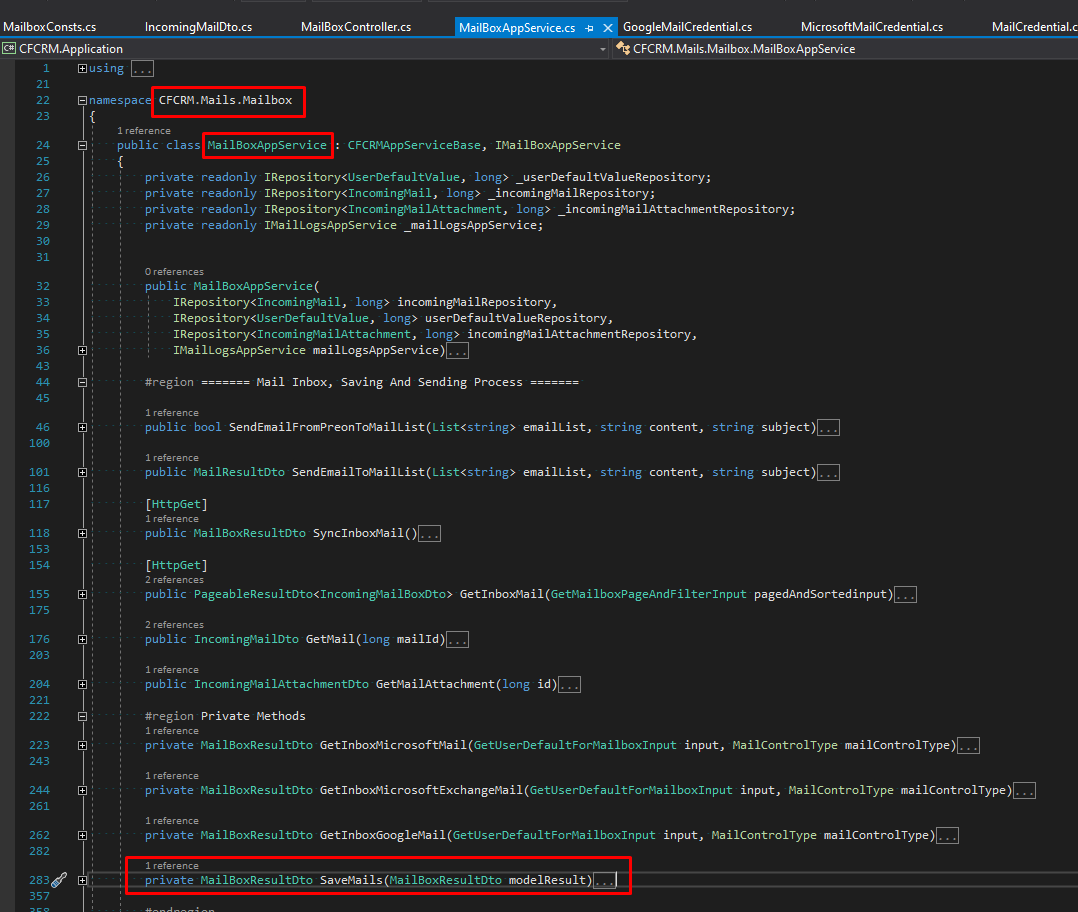
Task: Collapse the Mail Inbox region
Action: (x=82, y=382)
